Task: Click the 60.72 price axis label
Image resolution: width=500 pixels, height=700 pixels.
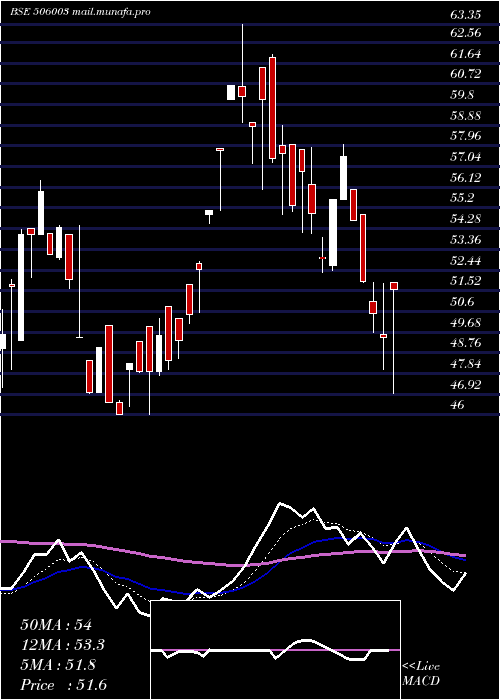Action: (466, 74)
